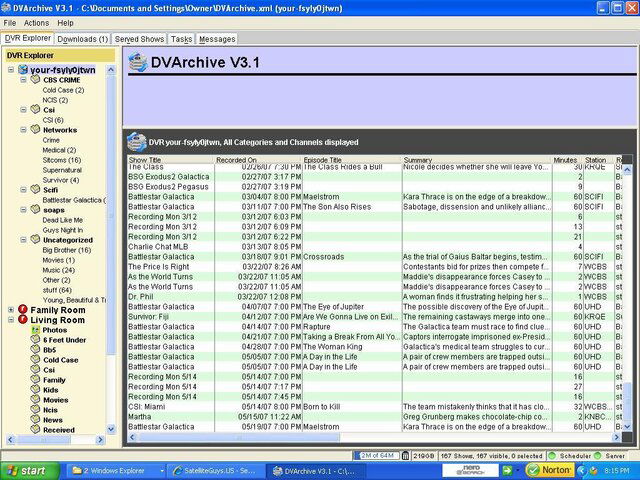Select the Sitcoms (16) tree item
The width and height of the screenshot is (640, 480).
pos(62,160)
